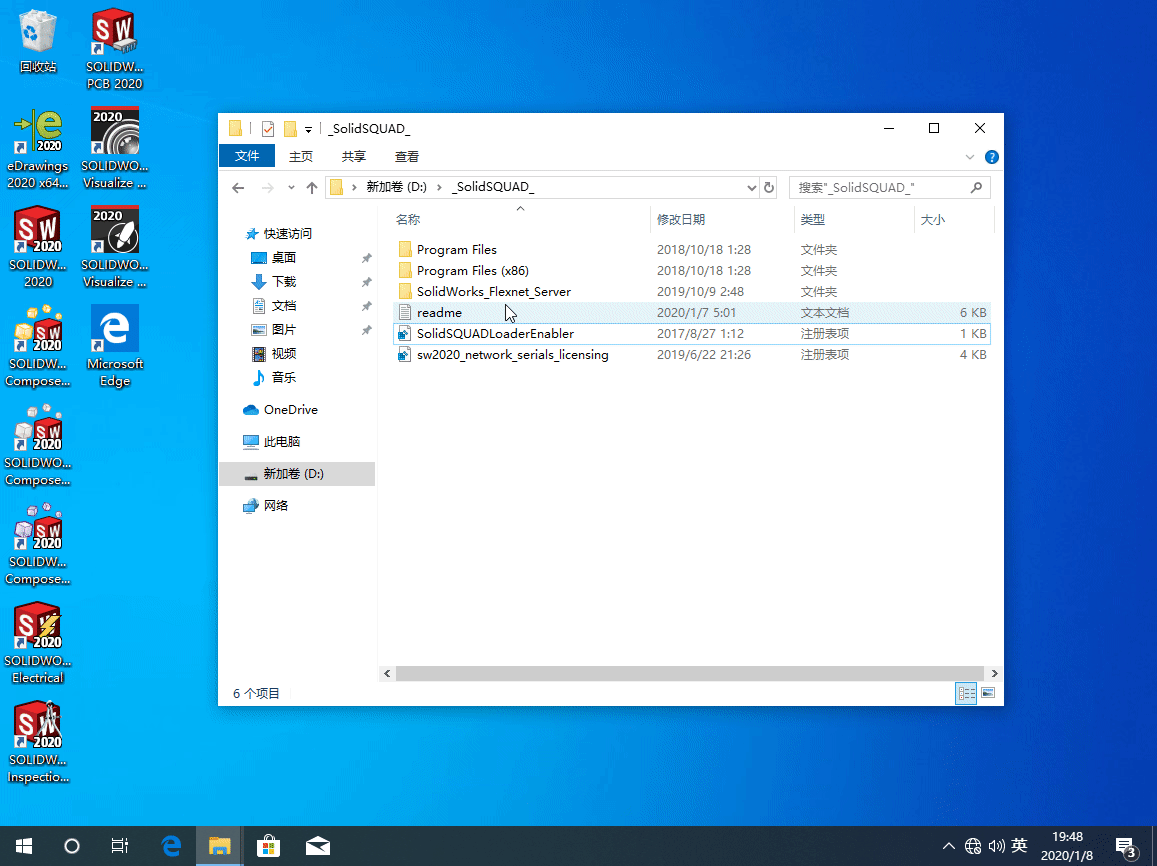Open volume control in system tray
This screenshot has width=1157, height=866.
996,846
